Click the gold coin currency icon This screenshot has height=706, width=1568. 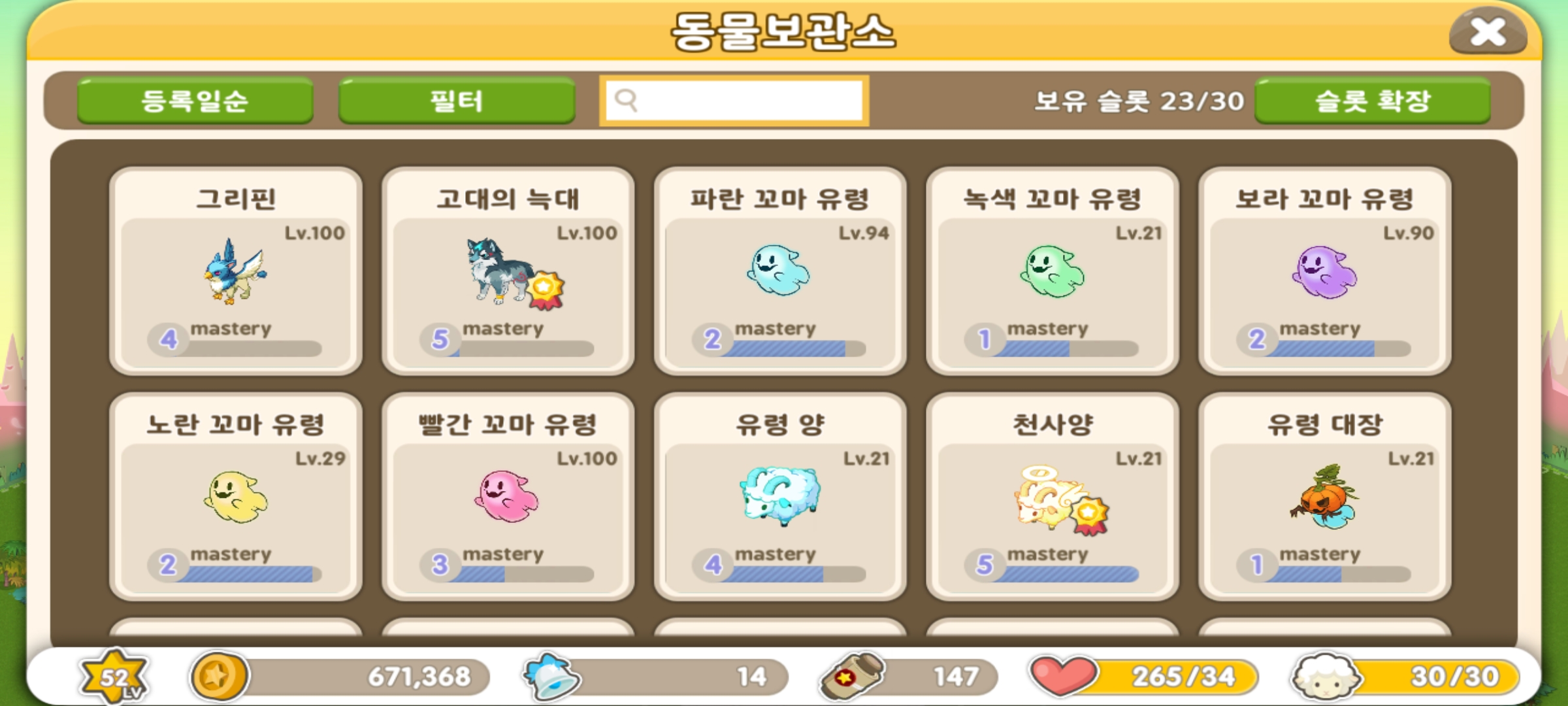click(x=218, y=676)
